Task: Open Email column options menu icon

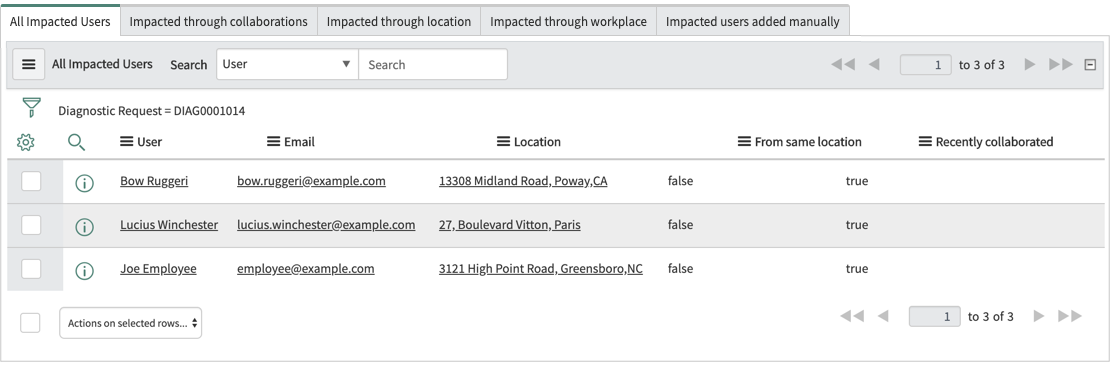Action: click(x=273, y=142)
